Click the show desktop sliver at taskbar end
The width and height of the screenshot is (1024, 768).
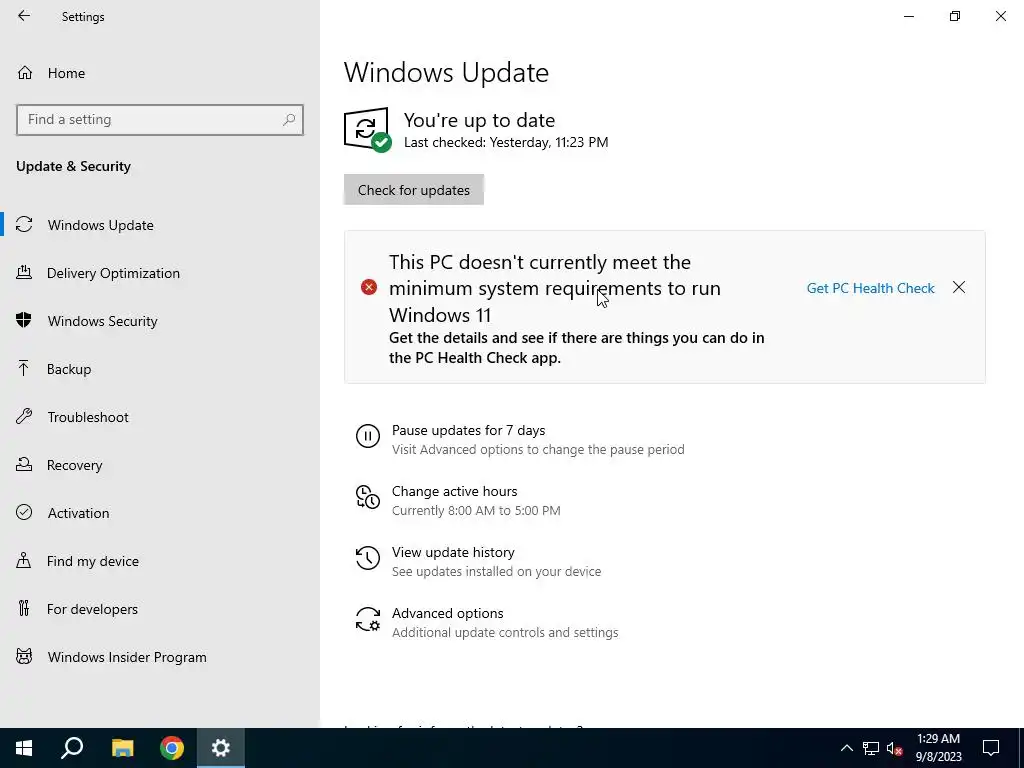pos(1021,748)
